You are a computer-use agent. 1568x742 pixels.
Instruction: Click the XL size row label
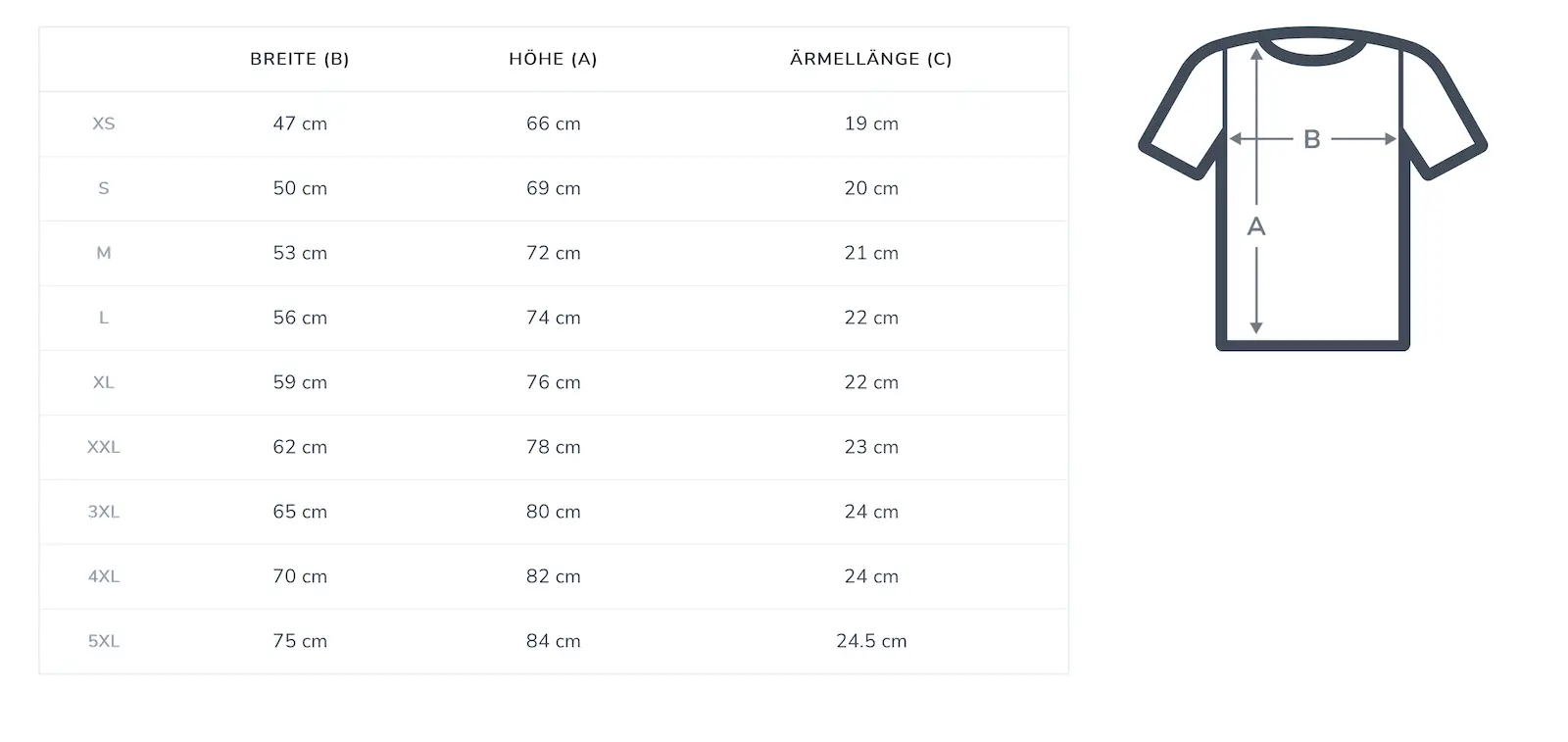[x=104, y=382]
